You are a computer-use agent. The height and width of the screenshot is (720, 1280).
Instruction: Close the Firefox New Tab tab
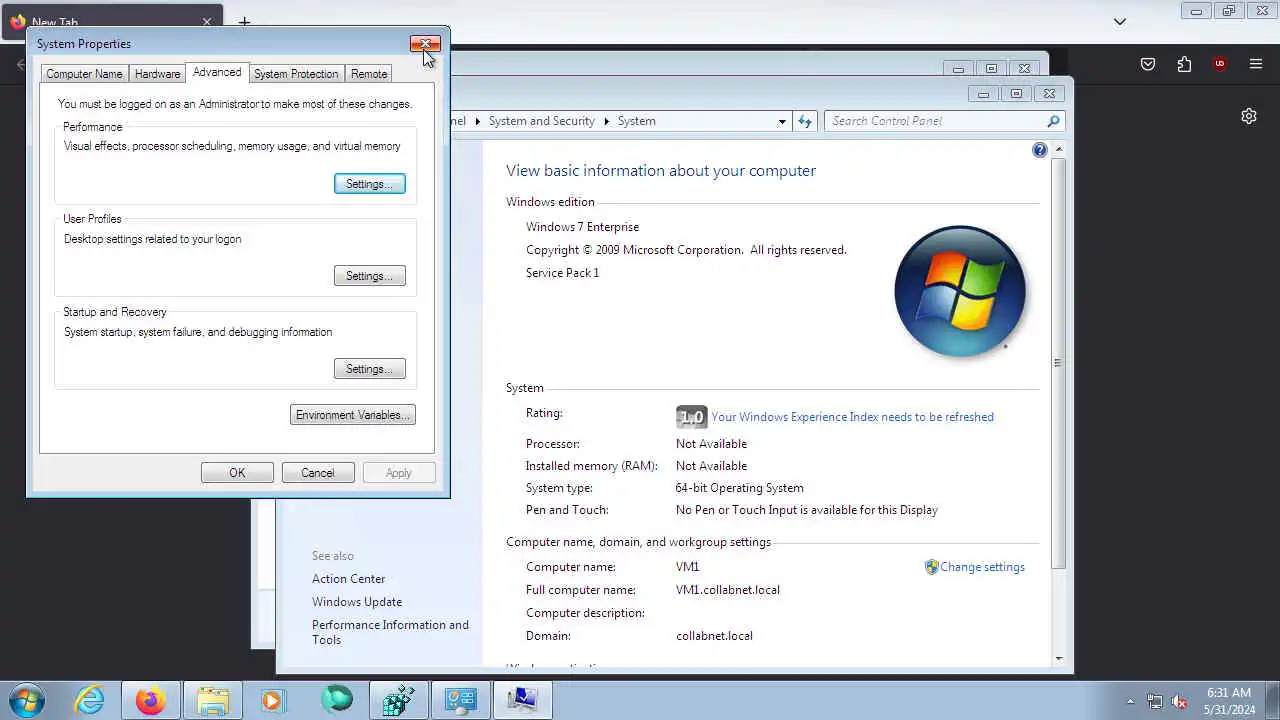(207, 21)
